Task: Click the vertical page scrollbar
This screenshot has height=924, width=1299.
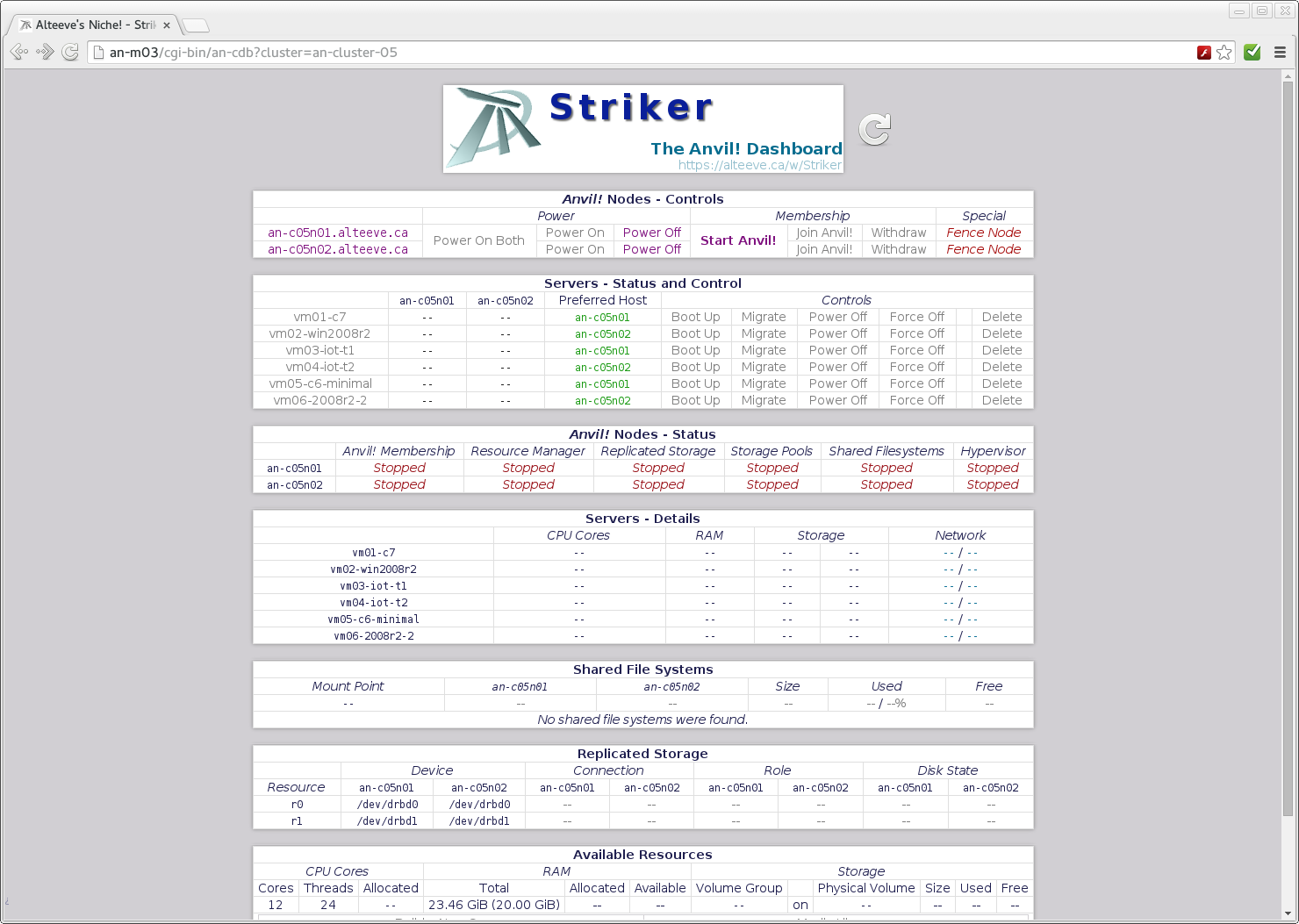Action: coord(1288,448)
